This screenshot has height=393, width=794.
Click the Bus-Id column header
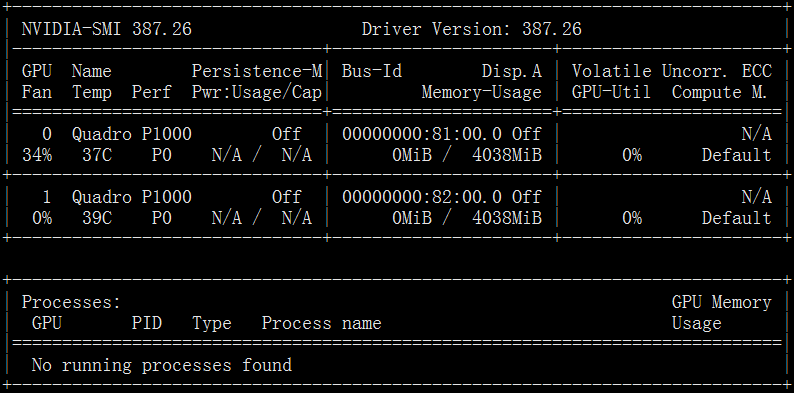pyautogui.click(x=372, y=71)
